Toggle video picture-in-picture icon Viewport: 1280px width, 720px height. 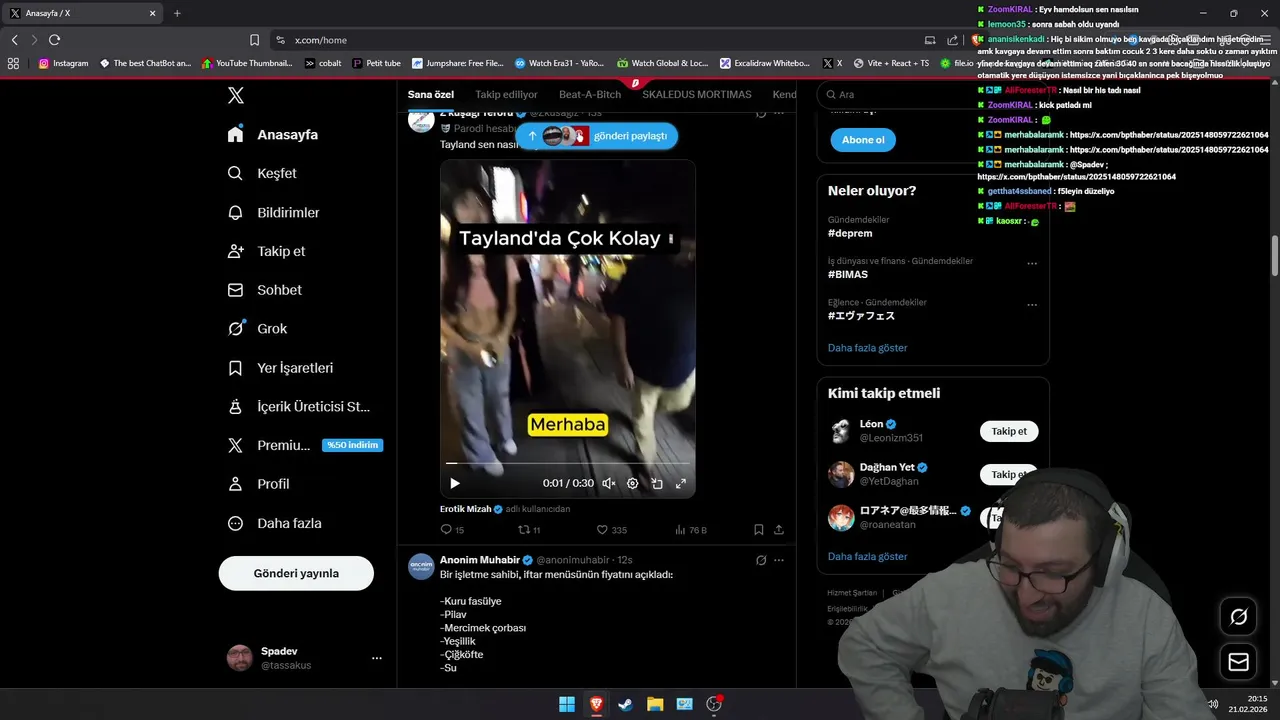click(x=657, y=483)
